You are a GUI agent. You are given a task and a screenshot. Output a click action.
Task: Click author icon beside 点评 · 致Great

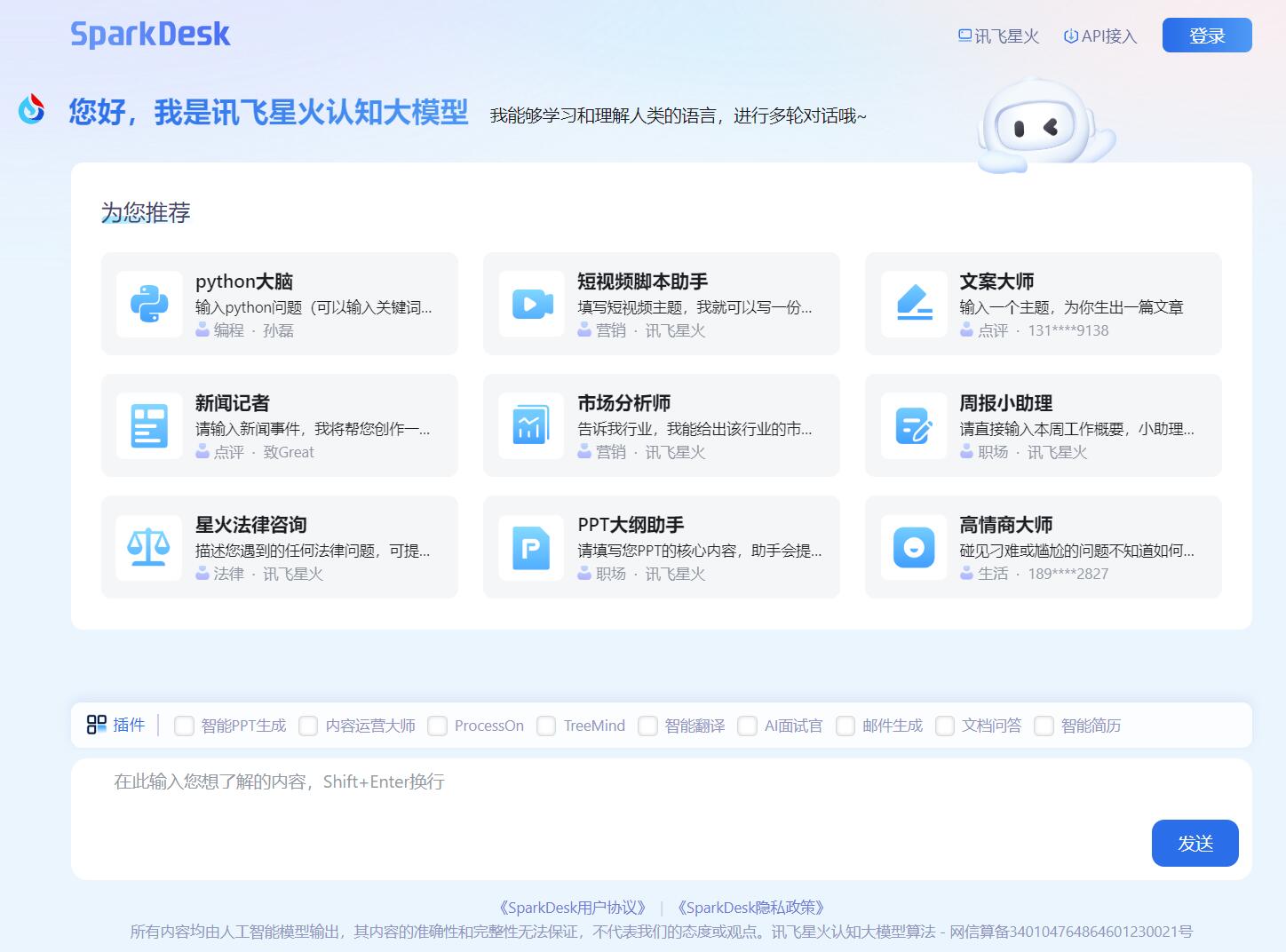[x=202, y=451]
